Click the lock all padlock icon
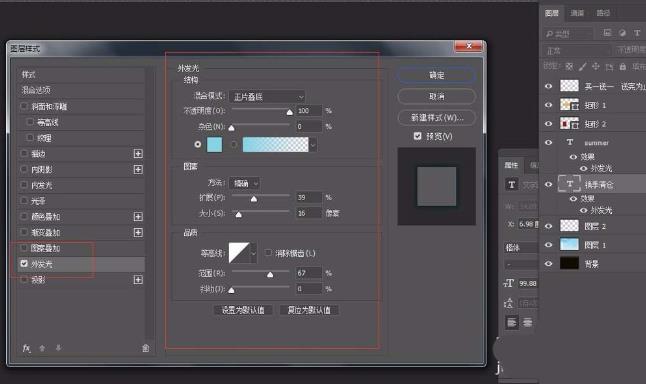Screen dimensions: 646x384 pos(623,66)
